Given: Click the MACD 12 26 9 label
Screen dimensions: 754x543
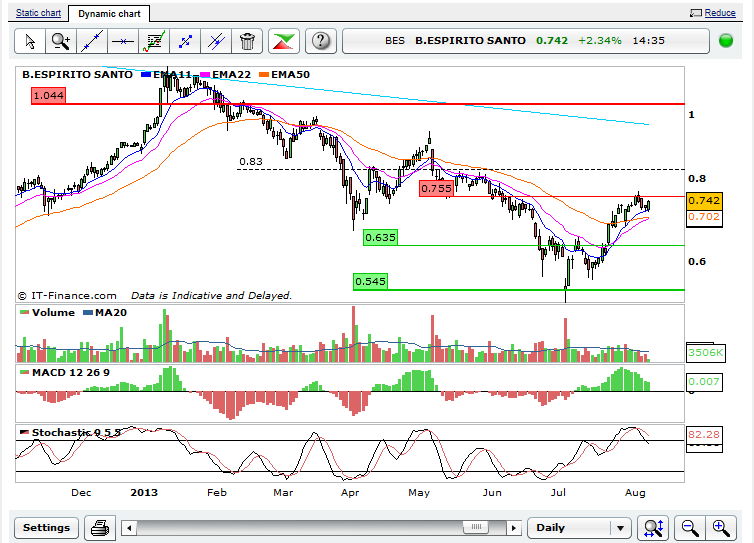Looking at the screenshot, I should click(x=65, y=373).
